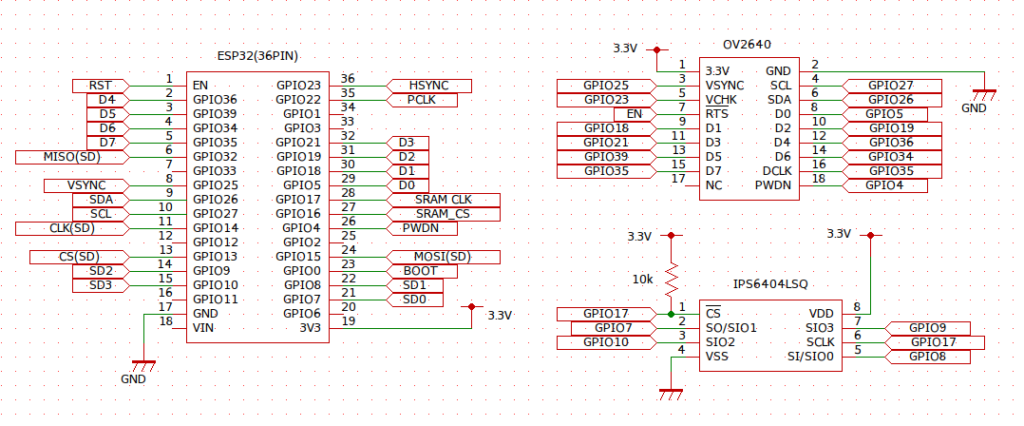
Task: Select the GPIO19 label on OV2640 D2
Action: point(892,128)
